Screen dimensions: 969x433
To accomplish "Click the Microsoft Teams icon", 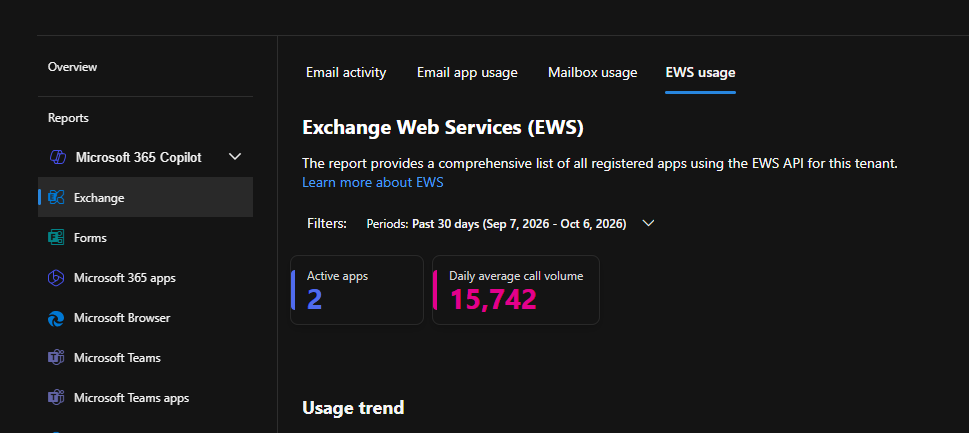I will (x=56, y=358).
